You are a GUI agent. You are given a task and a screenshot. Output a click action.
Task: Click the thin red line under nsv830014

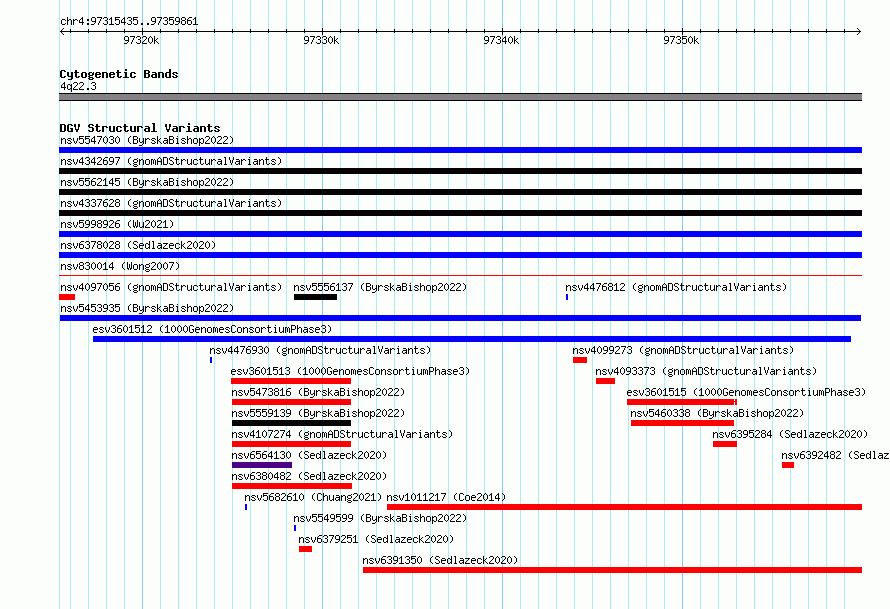click(460, 276)
